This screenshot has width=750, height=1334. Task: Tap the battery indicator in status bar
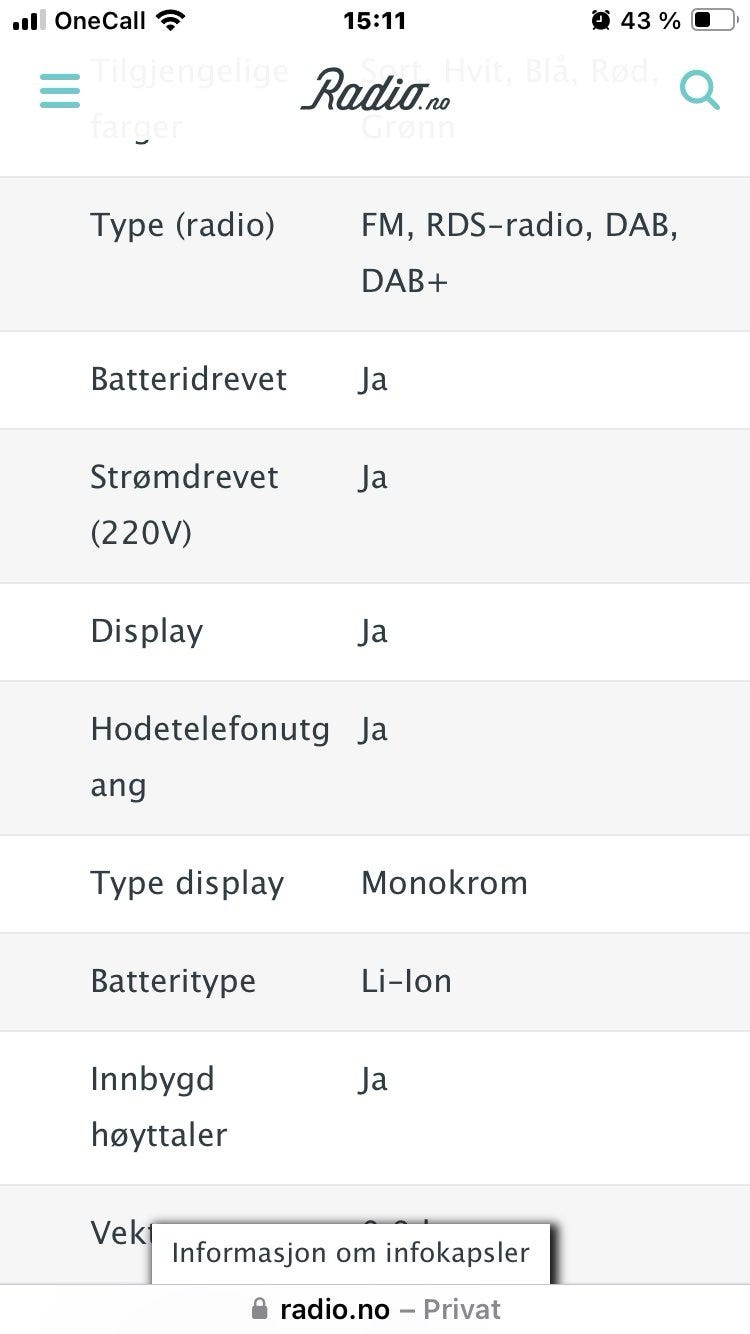pos(714,20)
